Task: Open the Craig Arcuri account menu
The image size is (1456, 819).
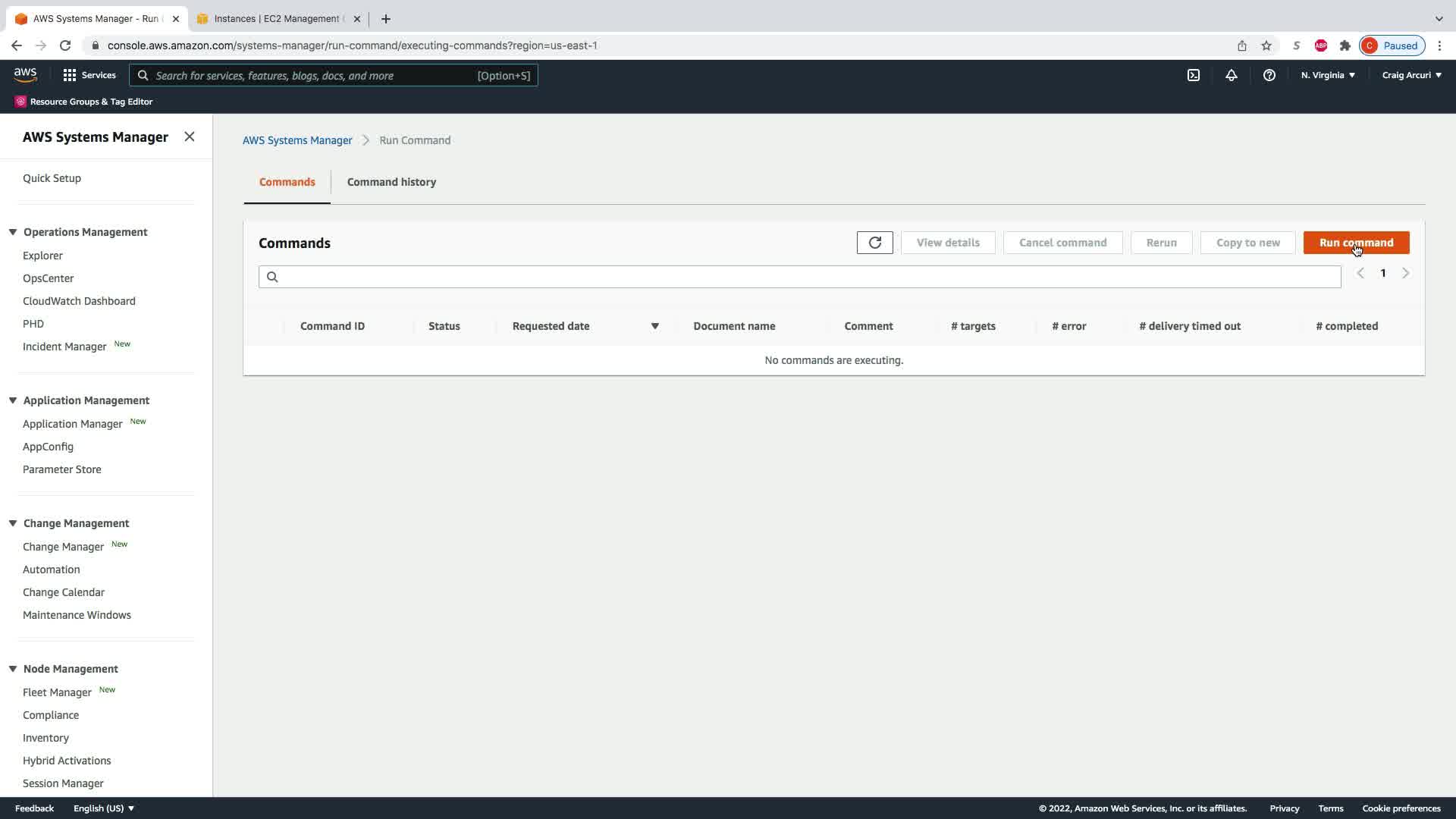Action: (x=1411, y=75)
